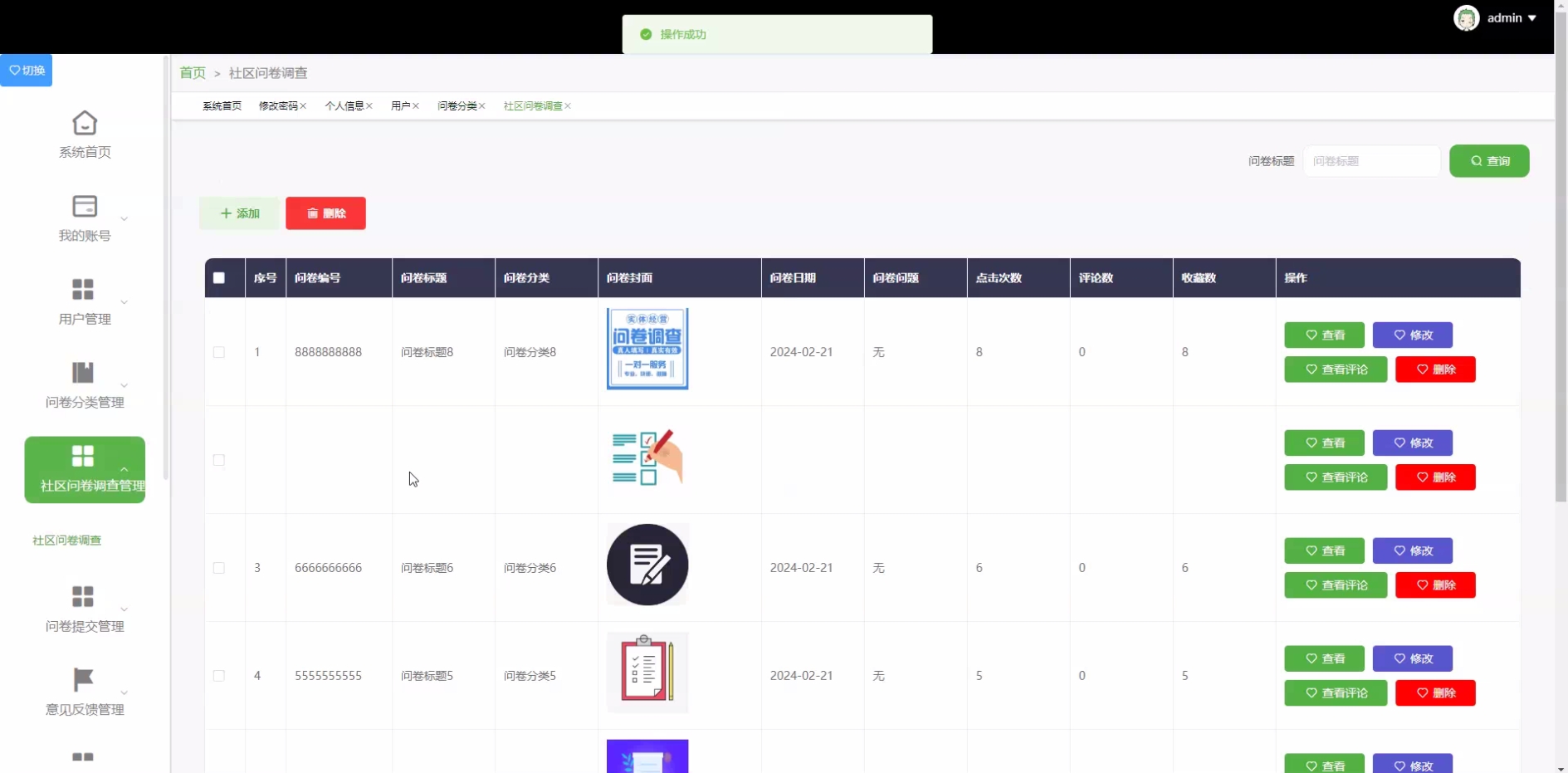The image size is (1568, 773).
Task: Switch to the 用户 tab
Action: click(400, 106)
